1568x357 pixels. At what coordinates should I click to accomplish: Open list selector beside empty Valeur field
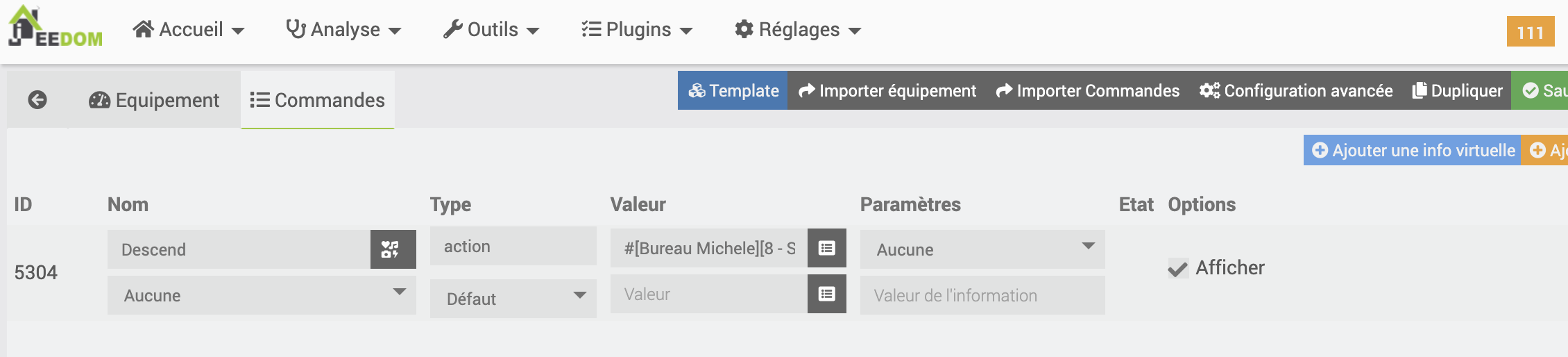[x=826, y=294]
